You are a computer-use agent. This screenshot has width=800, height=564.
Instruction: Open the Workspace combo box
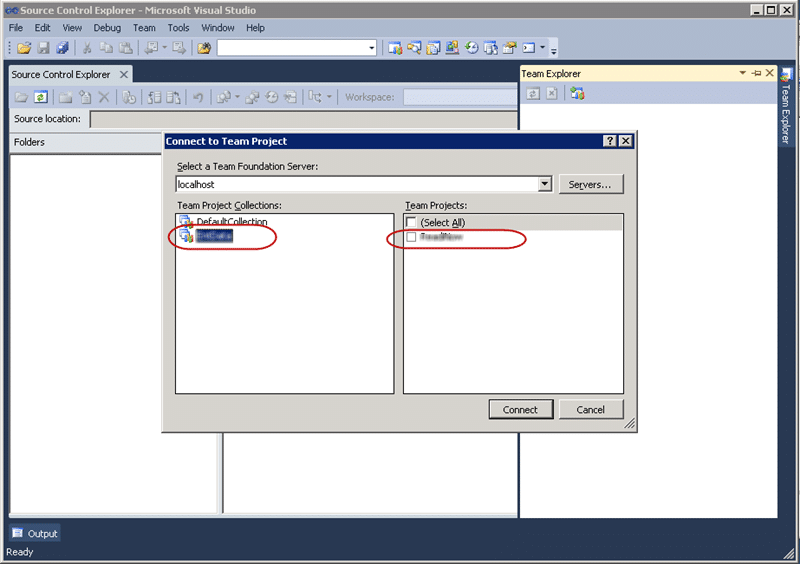pyautogui.click(x=460, y=97)
